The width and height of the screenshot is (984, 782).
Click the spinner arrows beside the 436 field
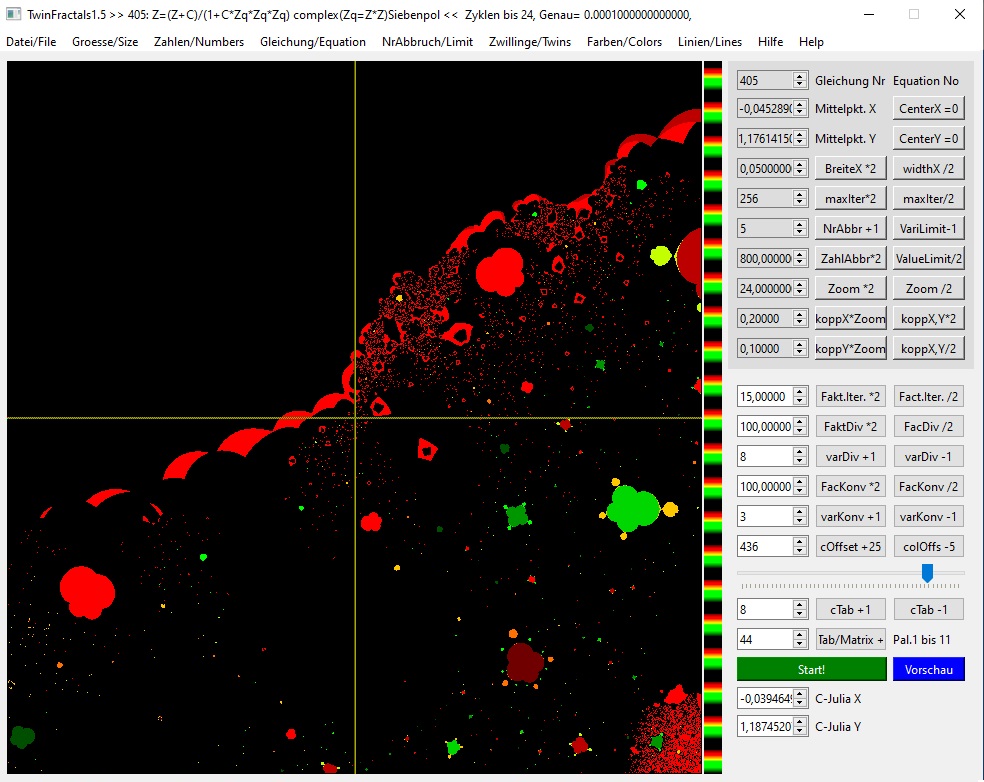point(800,547)
